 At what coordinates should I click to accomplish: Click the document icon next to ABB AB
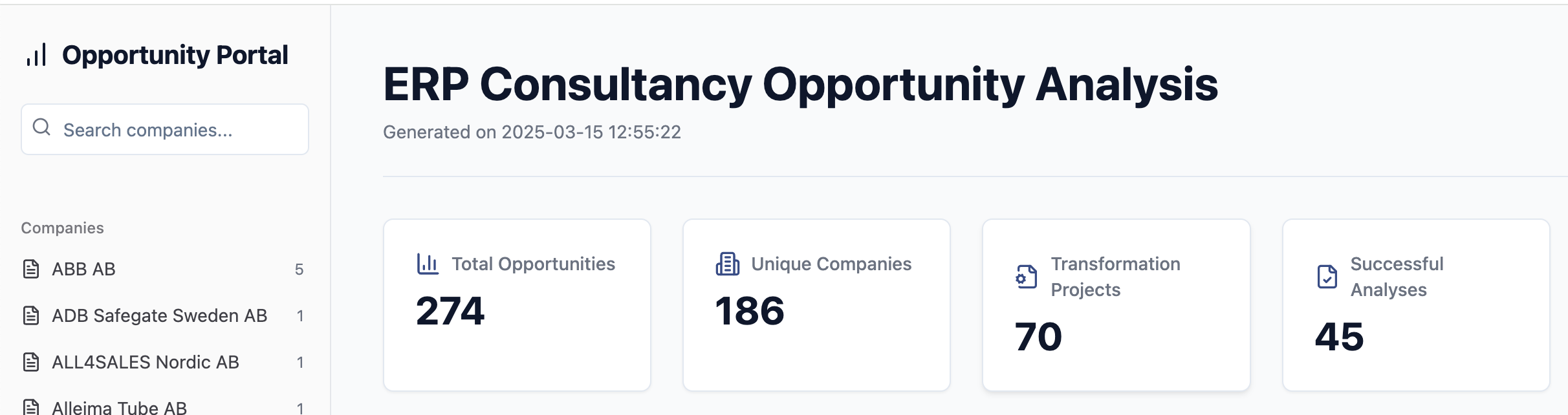click(30, 269)
